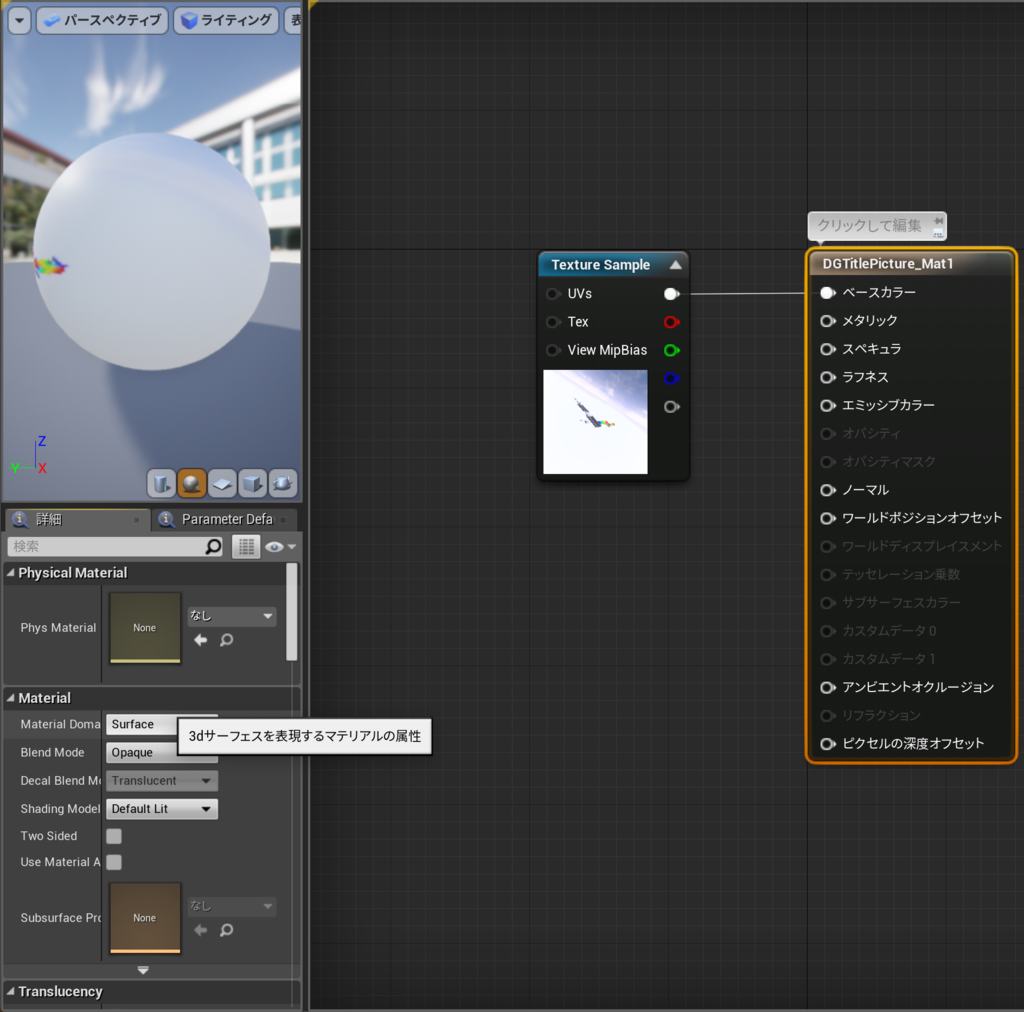Use selected asset arrow for Phys Material
This screenshot has height=1012, width=1024.
tap(200, 640)
